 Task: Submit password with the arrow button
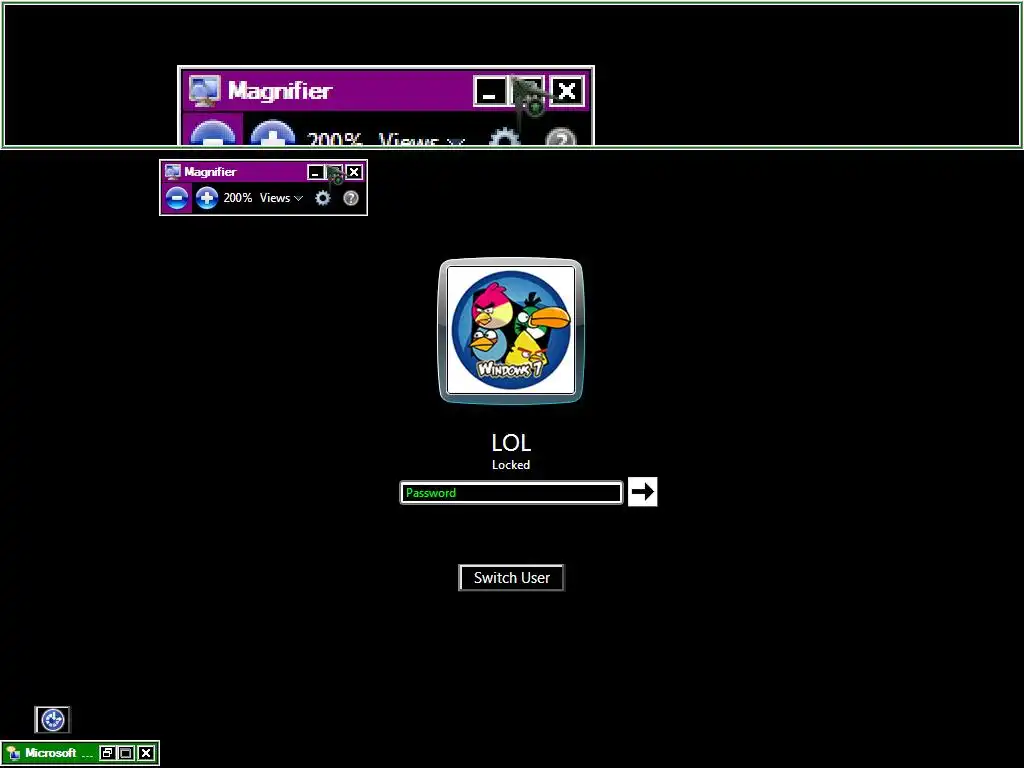[643, 491]
